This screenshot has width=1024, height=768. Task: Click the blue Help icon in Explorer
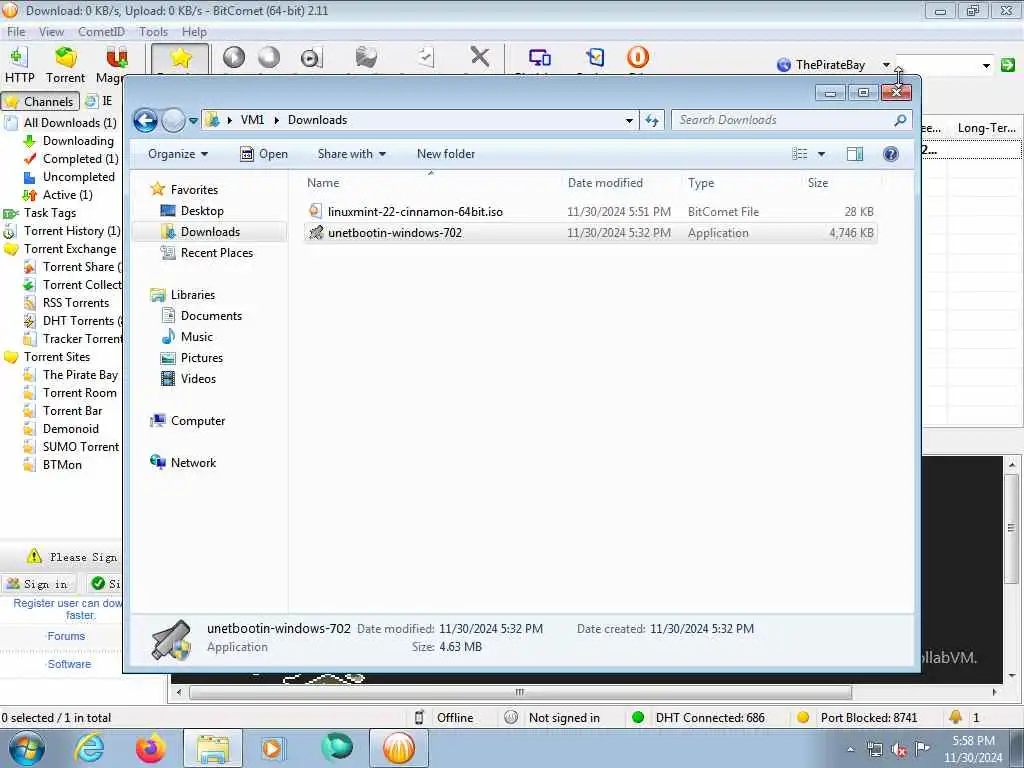point(890,154)
